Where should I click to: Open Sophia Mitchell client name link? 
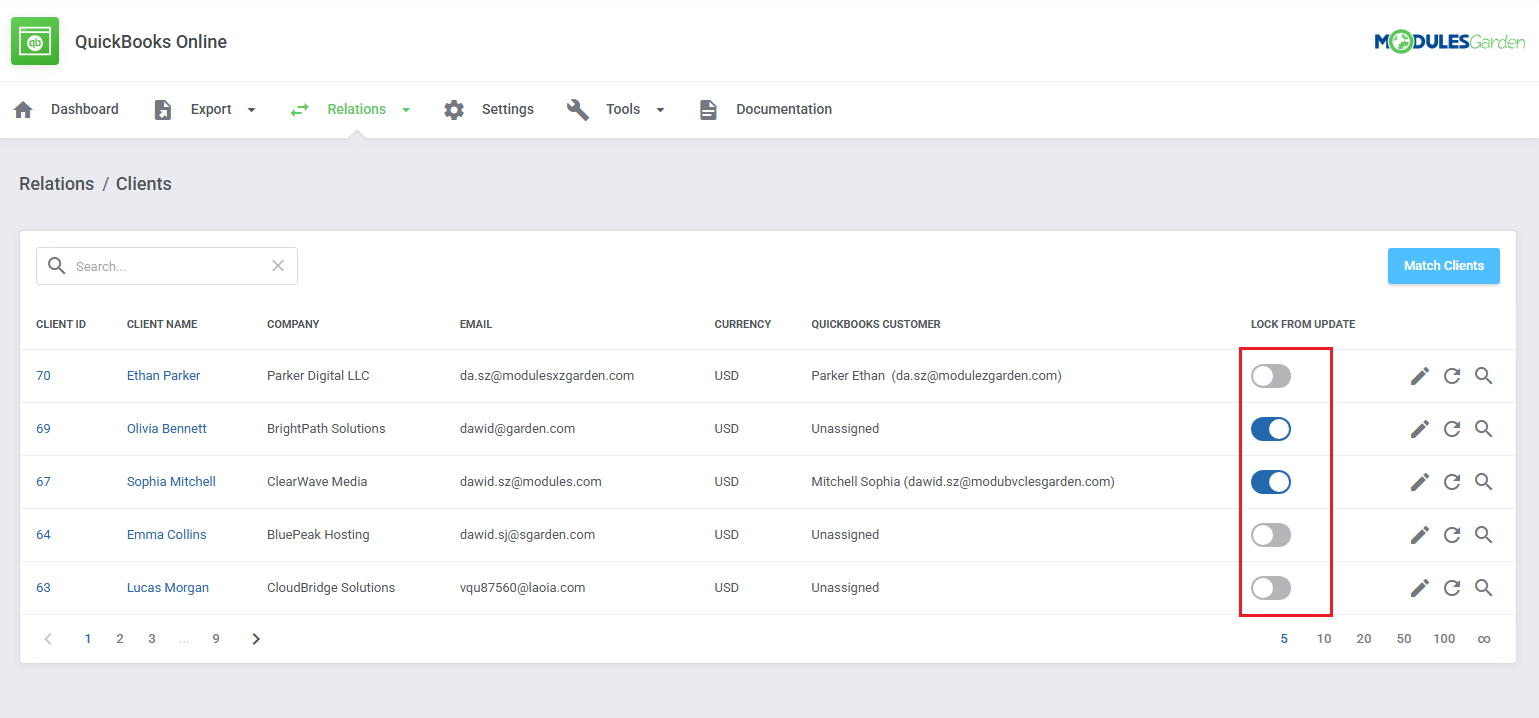click(x=171, y=482)
